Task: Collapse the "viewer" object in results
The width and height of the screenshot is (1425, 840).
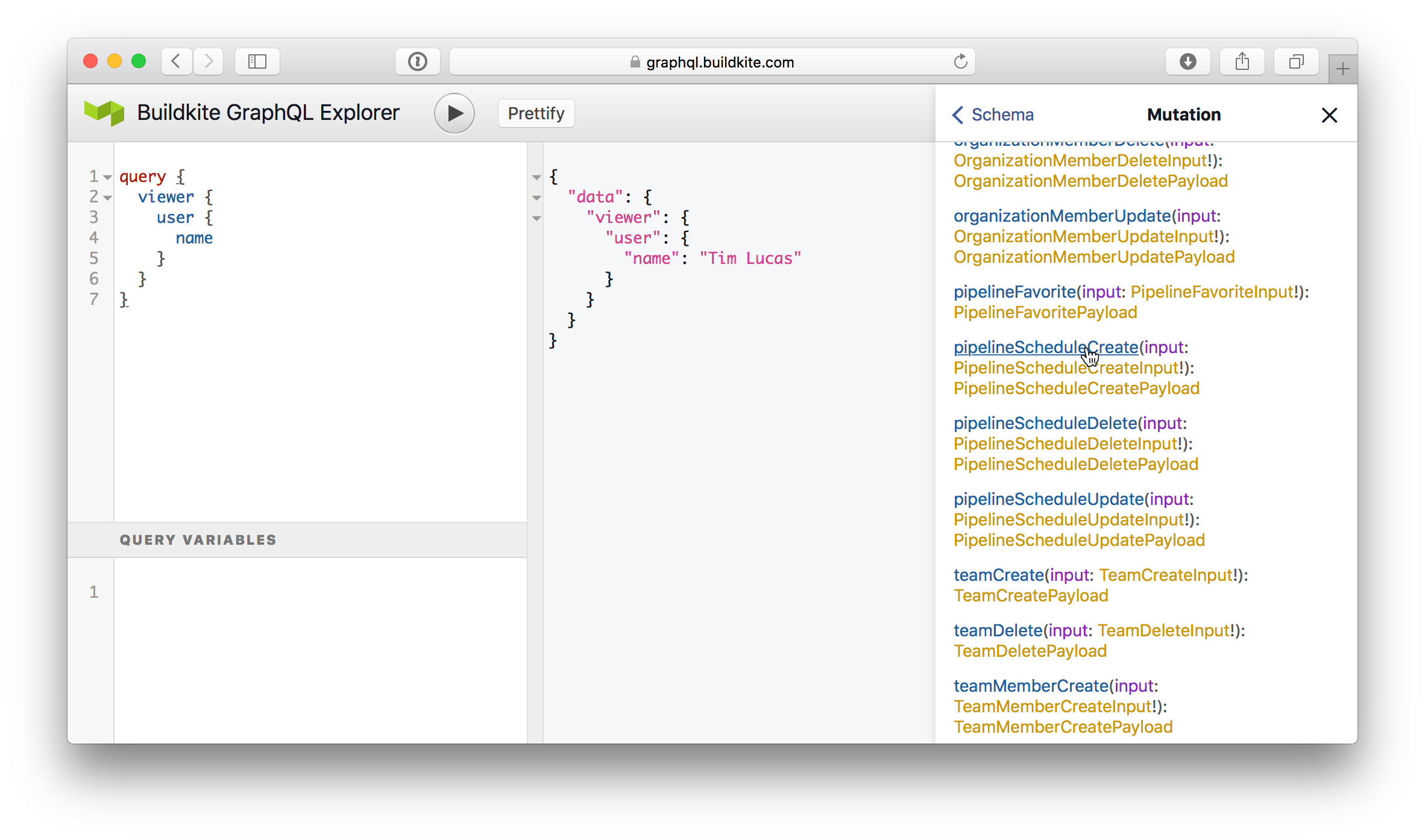Action: point(536,219)
